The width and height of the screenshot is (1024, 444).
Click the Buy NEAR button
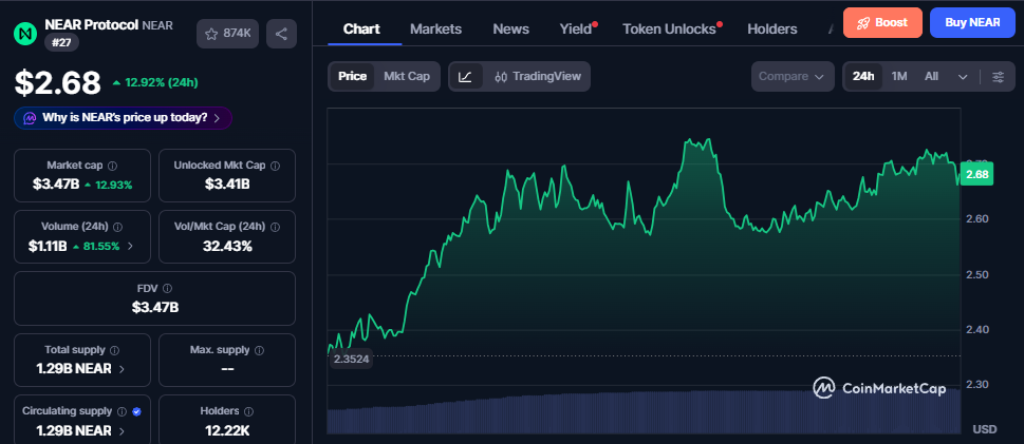972,23
